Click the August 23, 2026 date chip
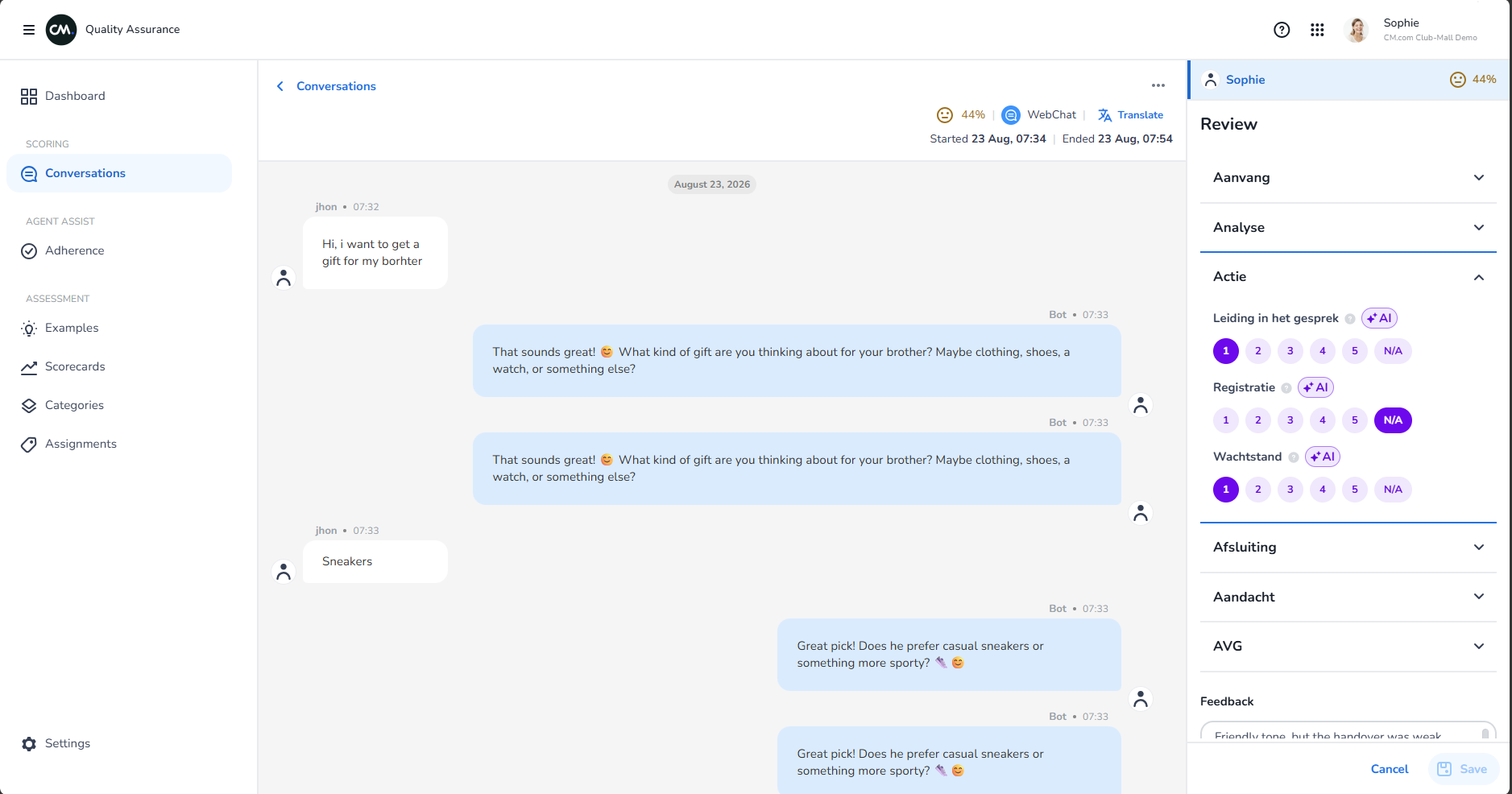The width and height of the screenshot is (1512, 794). coord(712,184)
